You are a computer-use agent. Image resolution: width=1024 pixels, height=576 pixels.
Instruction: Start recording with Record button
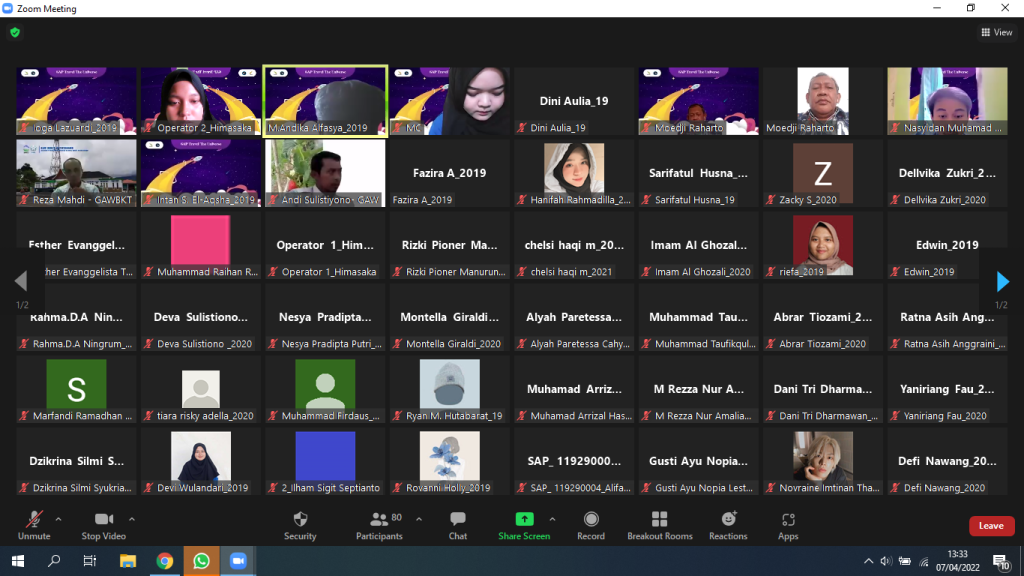coord(591,525)
